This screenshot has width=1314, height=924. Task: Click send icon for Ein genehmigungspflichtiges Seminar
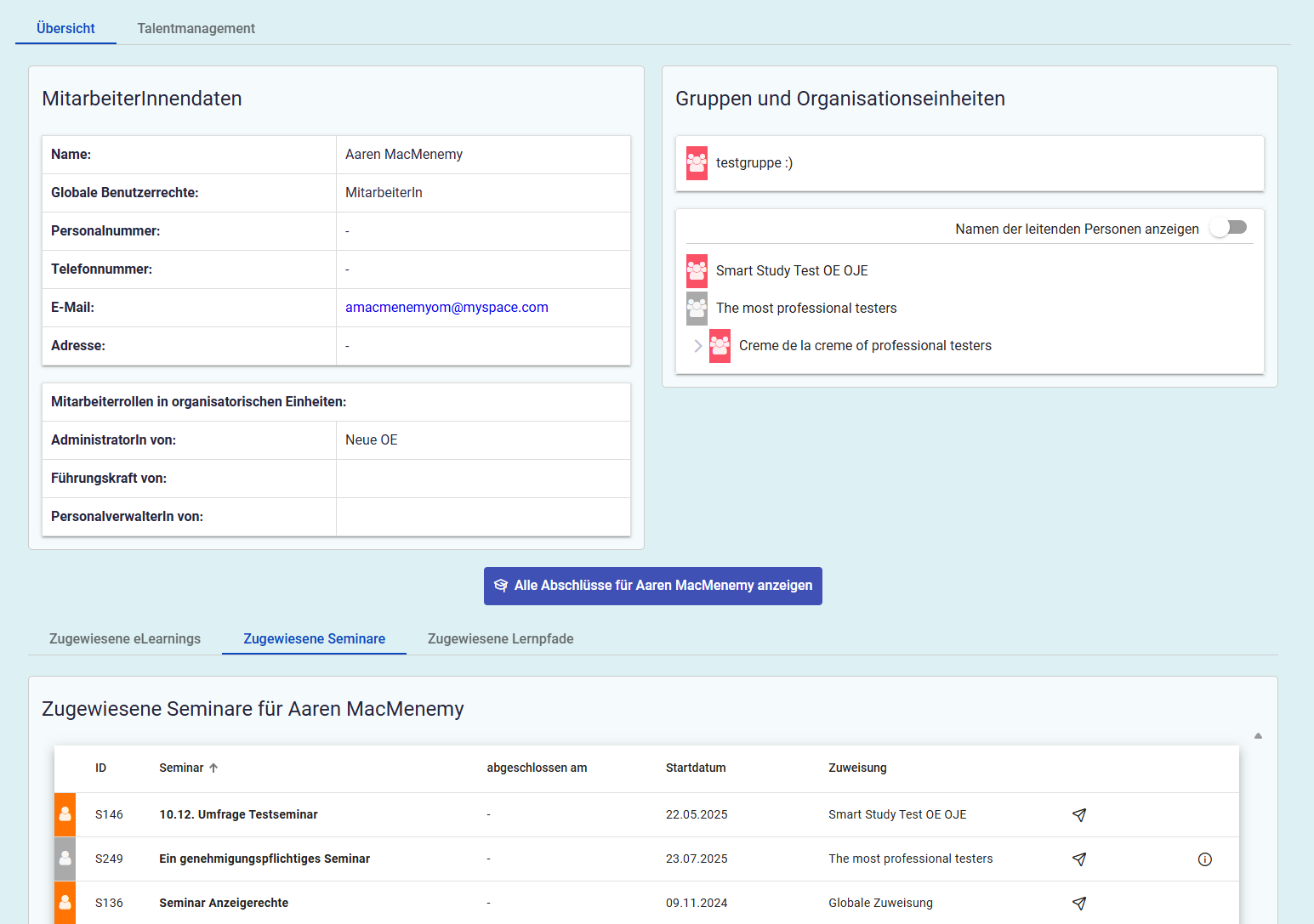pyautogui.click(x=1079, y=859)
